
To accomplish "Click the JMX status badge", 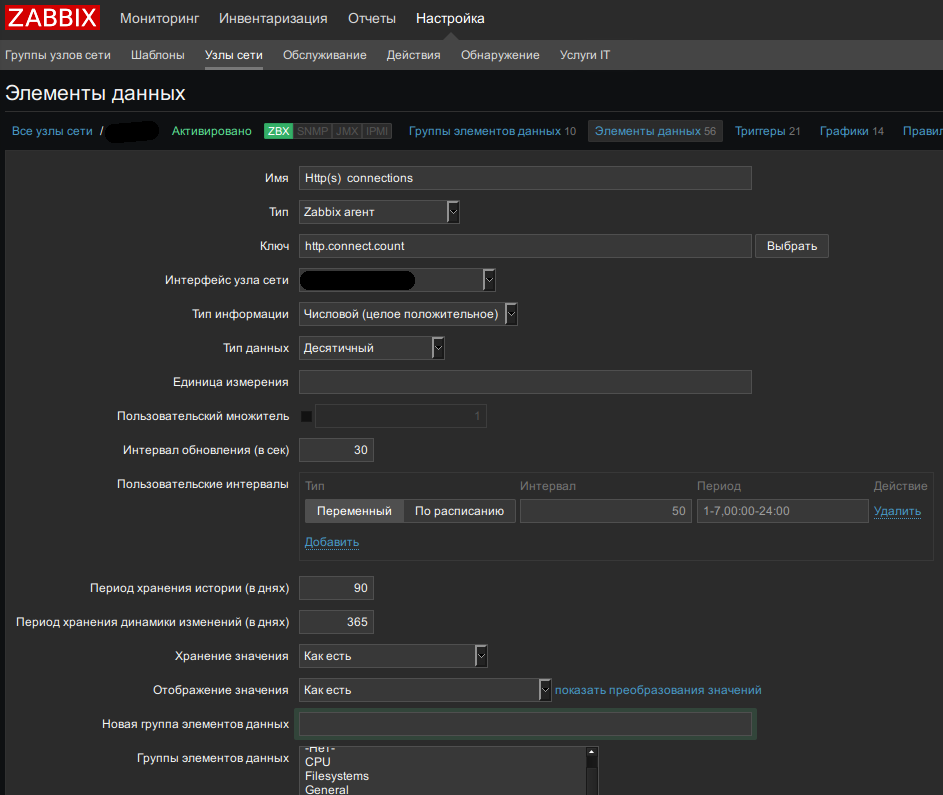I will (347, 131).
